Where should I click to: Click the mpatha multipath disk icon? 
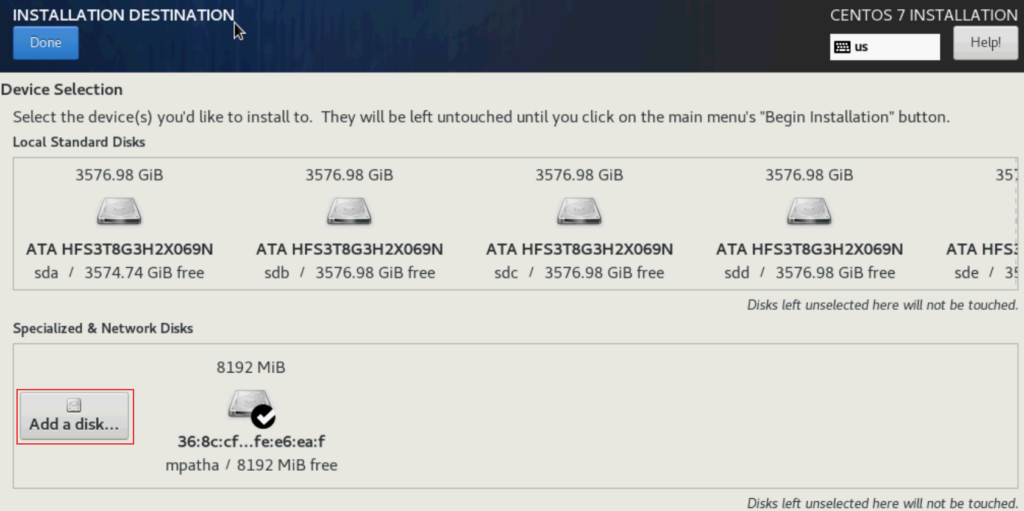point(245,403)
